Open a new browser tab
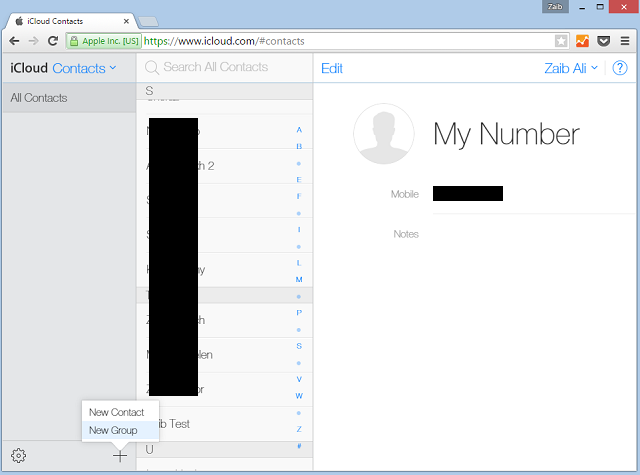Screen dimensions: 640x475 [148, 22]
